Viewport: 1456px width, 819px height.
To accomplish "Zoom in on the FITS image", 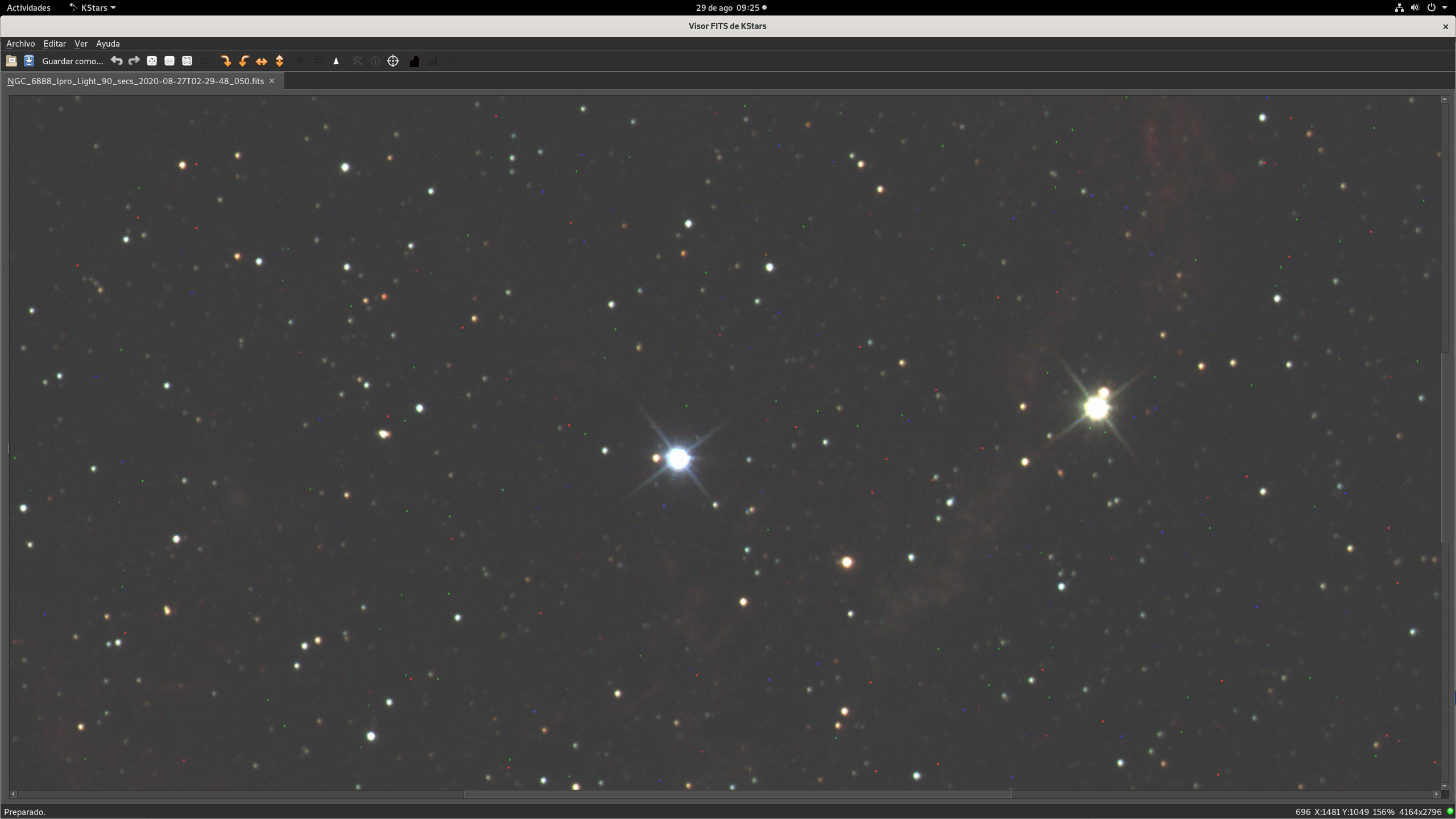I will point(152,61).
